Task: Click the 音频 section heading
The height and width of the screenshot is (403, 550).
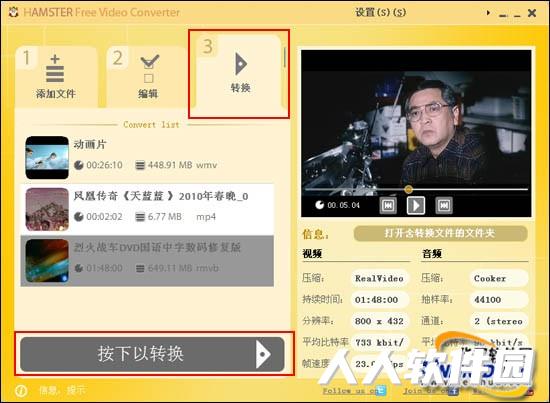Action: [432, 254]
